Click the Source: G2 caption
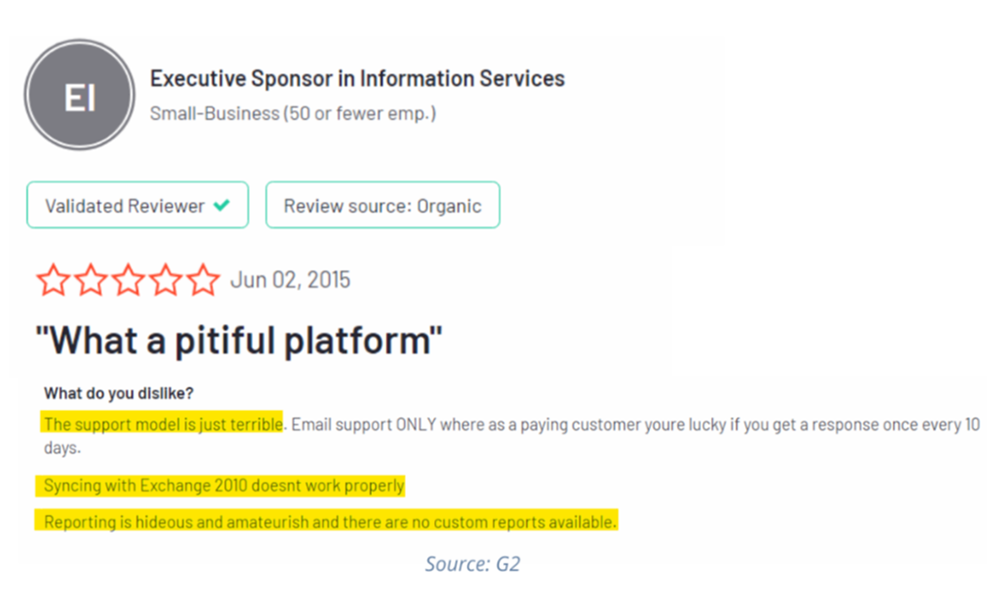Image resolution: width=1000 pixels, height=600 pixels. (472, 564)
